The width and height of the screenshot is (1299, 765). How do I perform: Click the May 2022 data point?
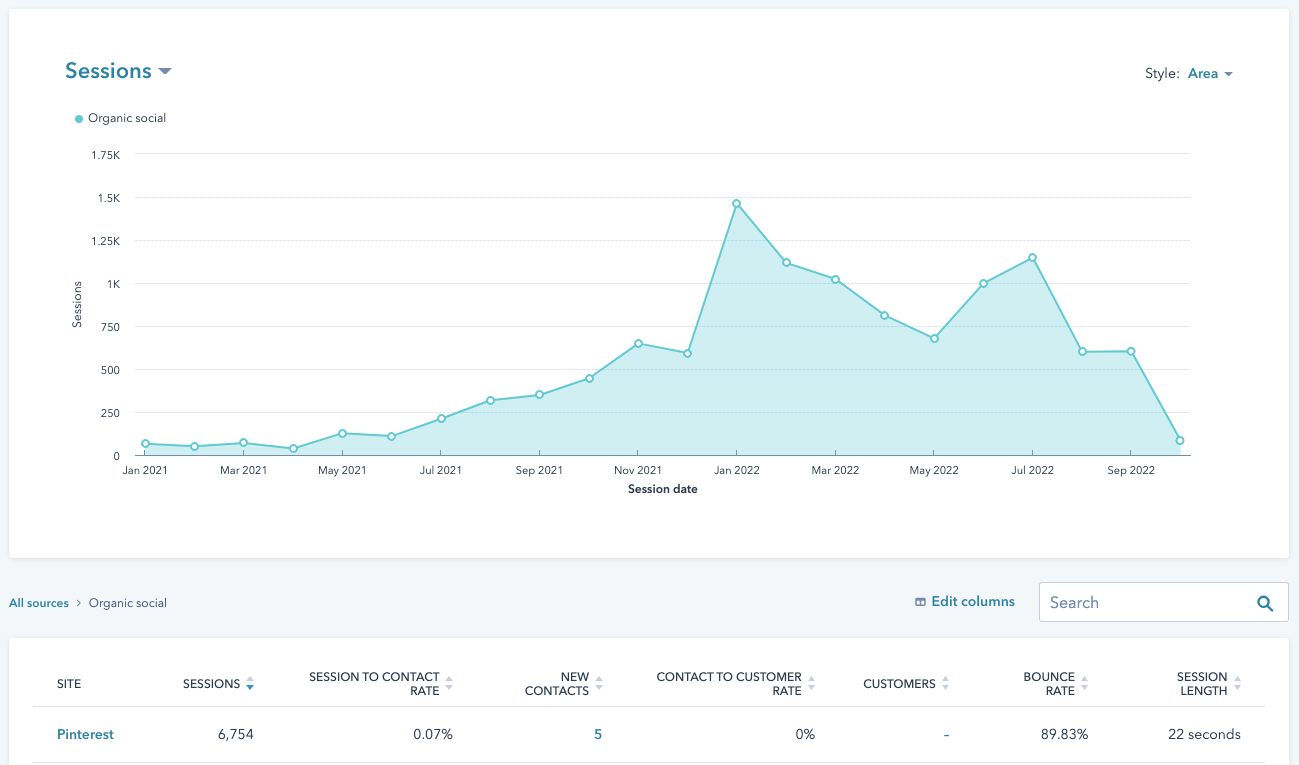tap(934, 339)
